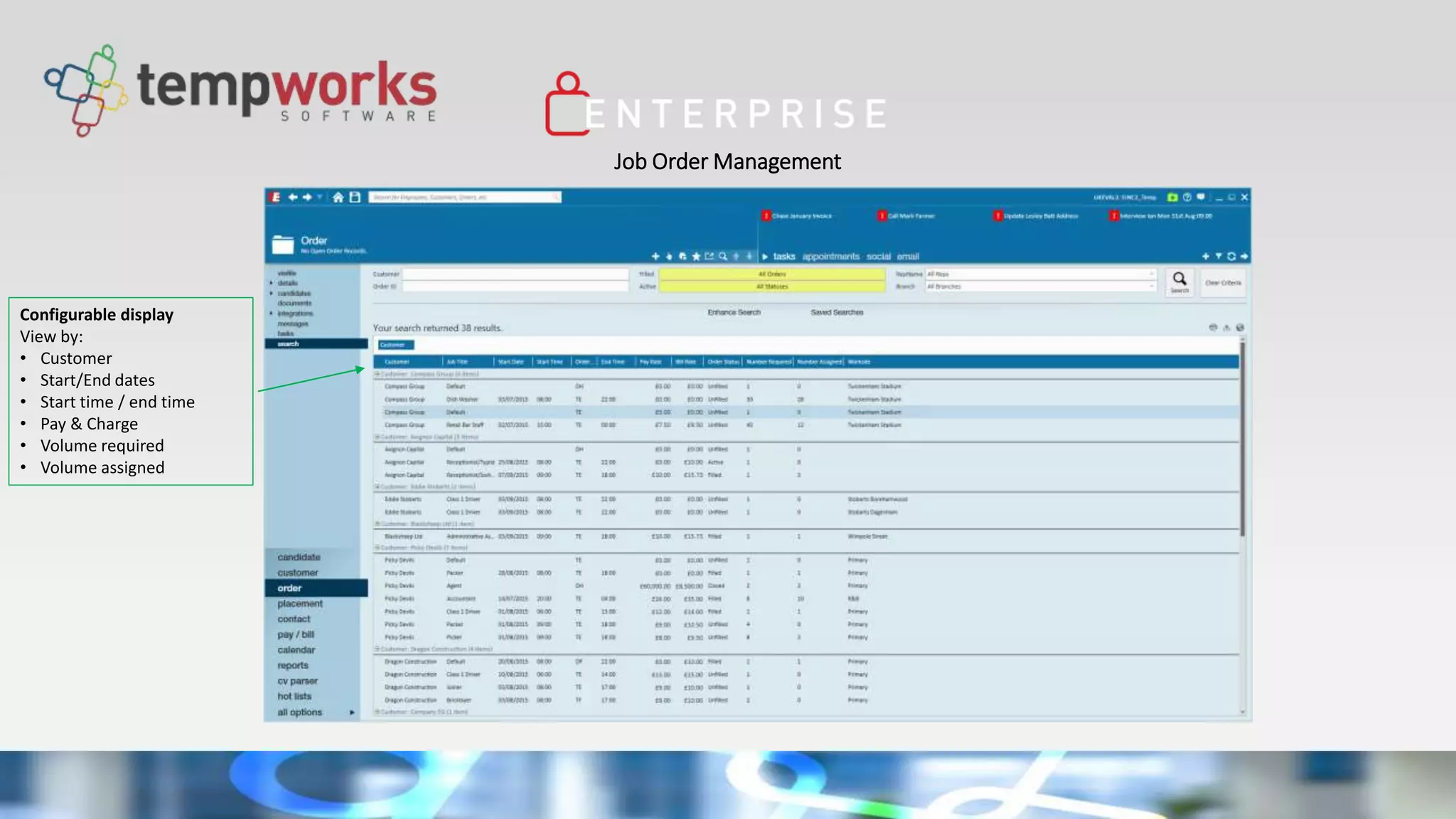Open the Rep Name 'All Reps' dropdown
This screenshot has height=819, width=1456.
click(1041, 274)
